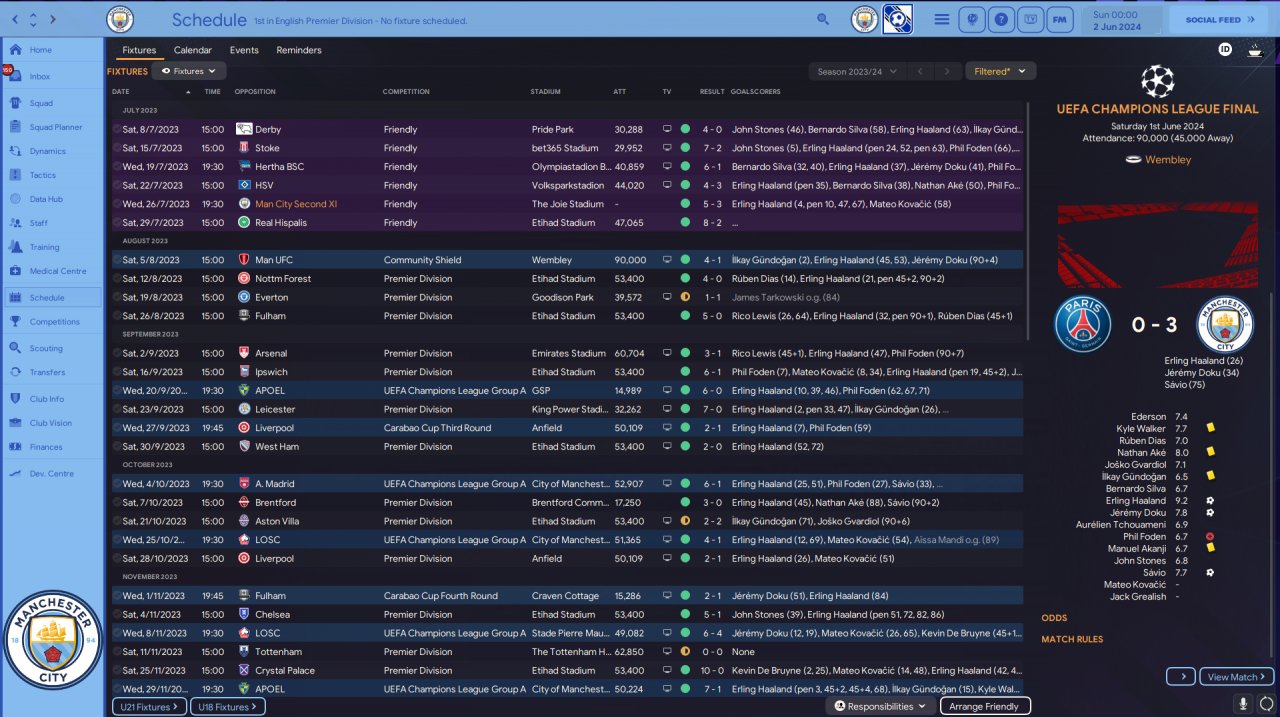
Task: Switch to the Reminders tab
Action: click(299, 50)
